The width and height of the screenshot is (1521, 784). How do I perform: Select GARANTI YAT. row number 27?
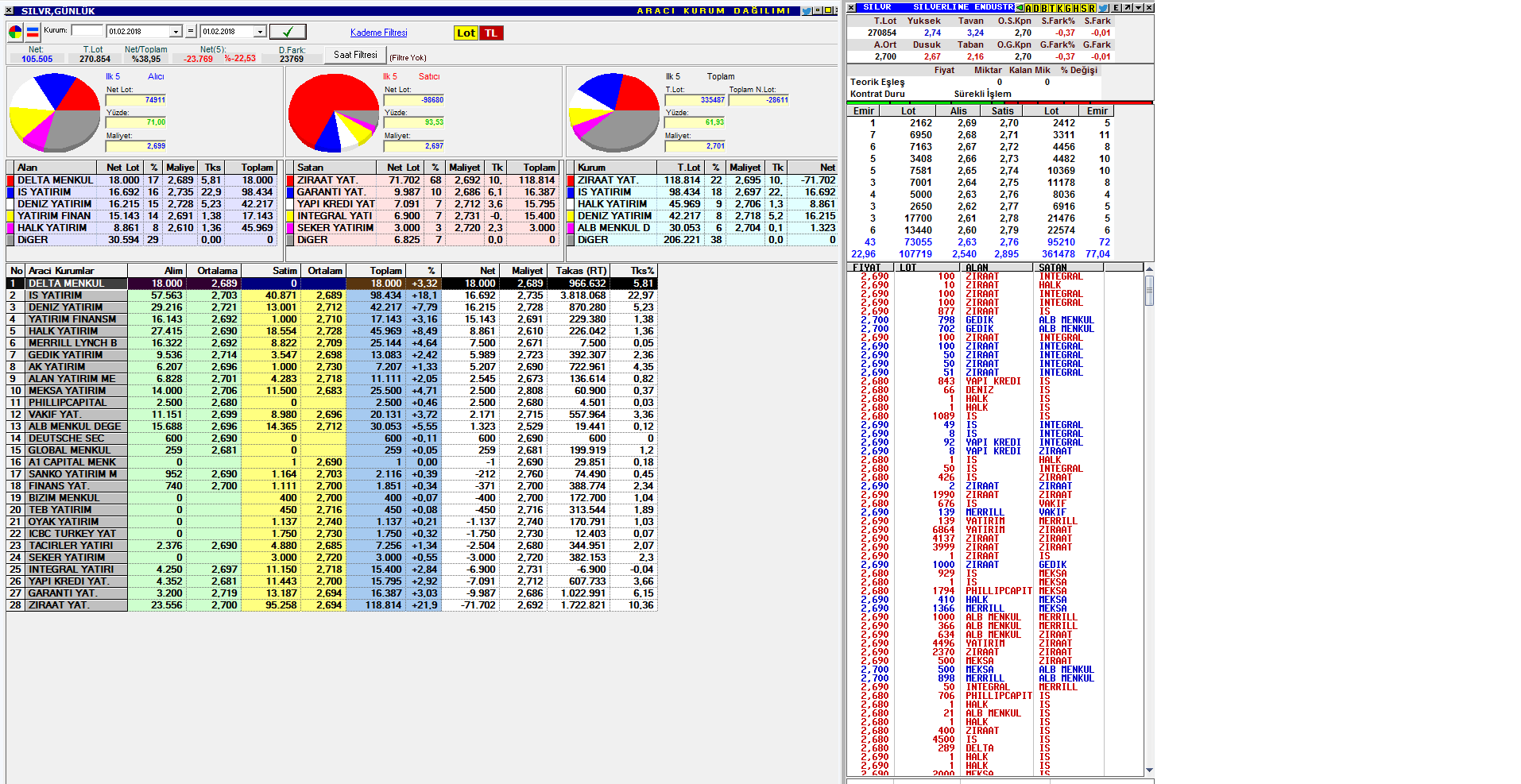click(x=331, y=593)
